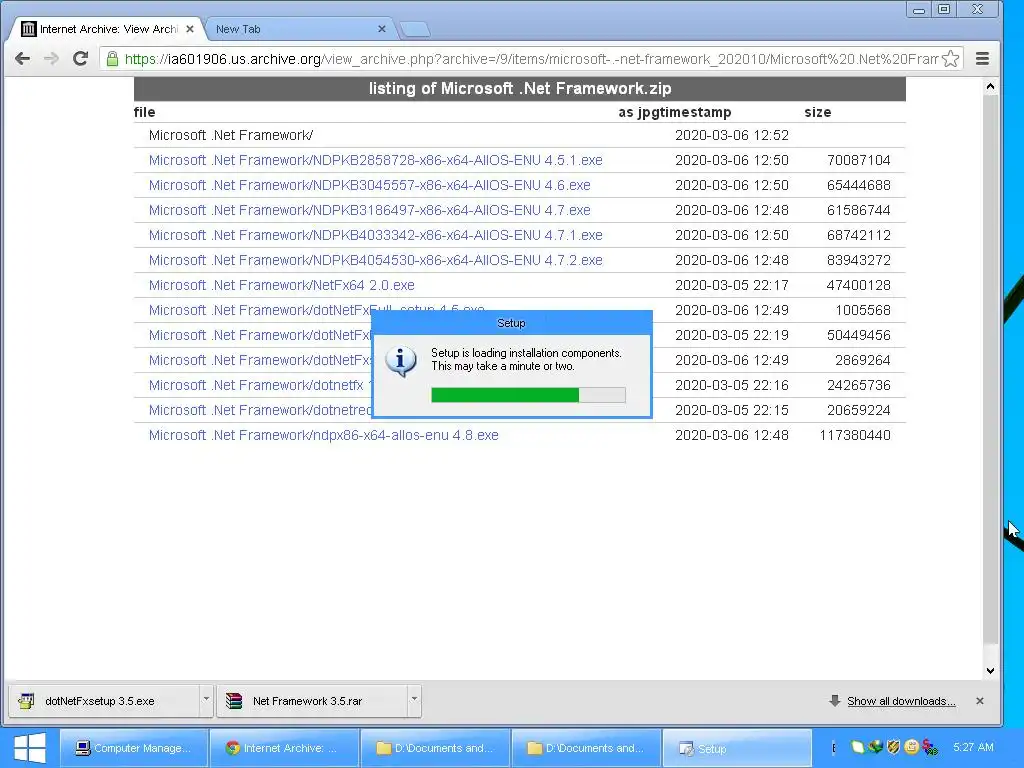Click Show all downloads link

pos(901,701)
